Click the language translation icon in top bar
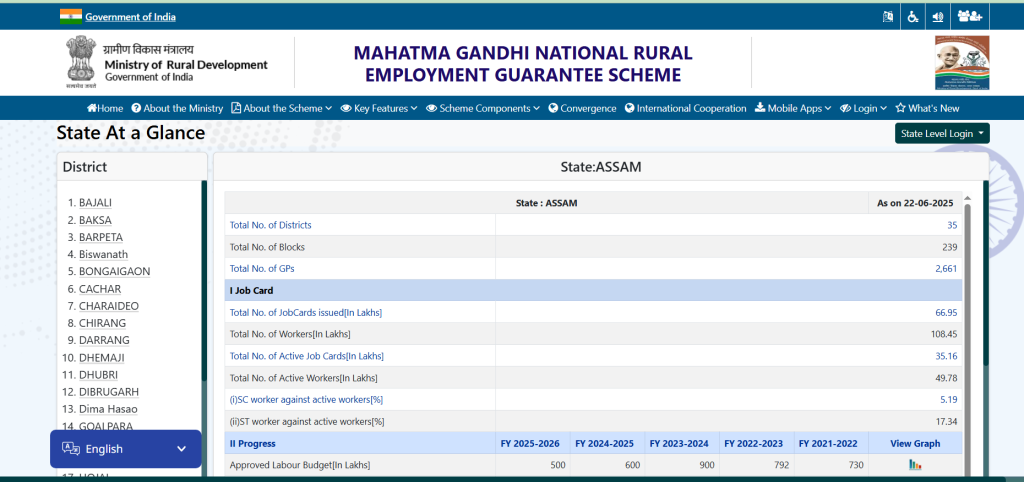The height and width of the screenshot is (482, 1024). click(x=888, y=17)
